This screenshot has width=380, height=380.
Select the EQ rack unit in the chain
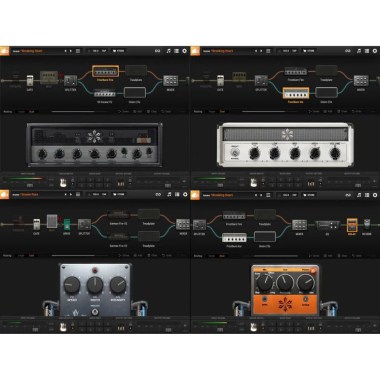point(327,225)
